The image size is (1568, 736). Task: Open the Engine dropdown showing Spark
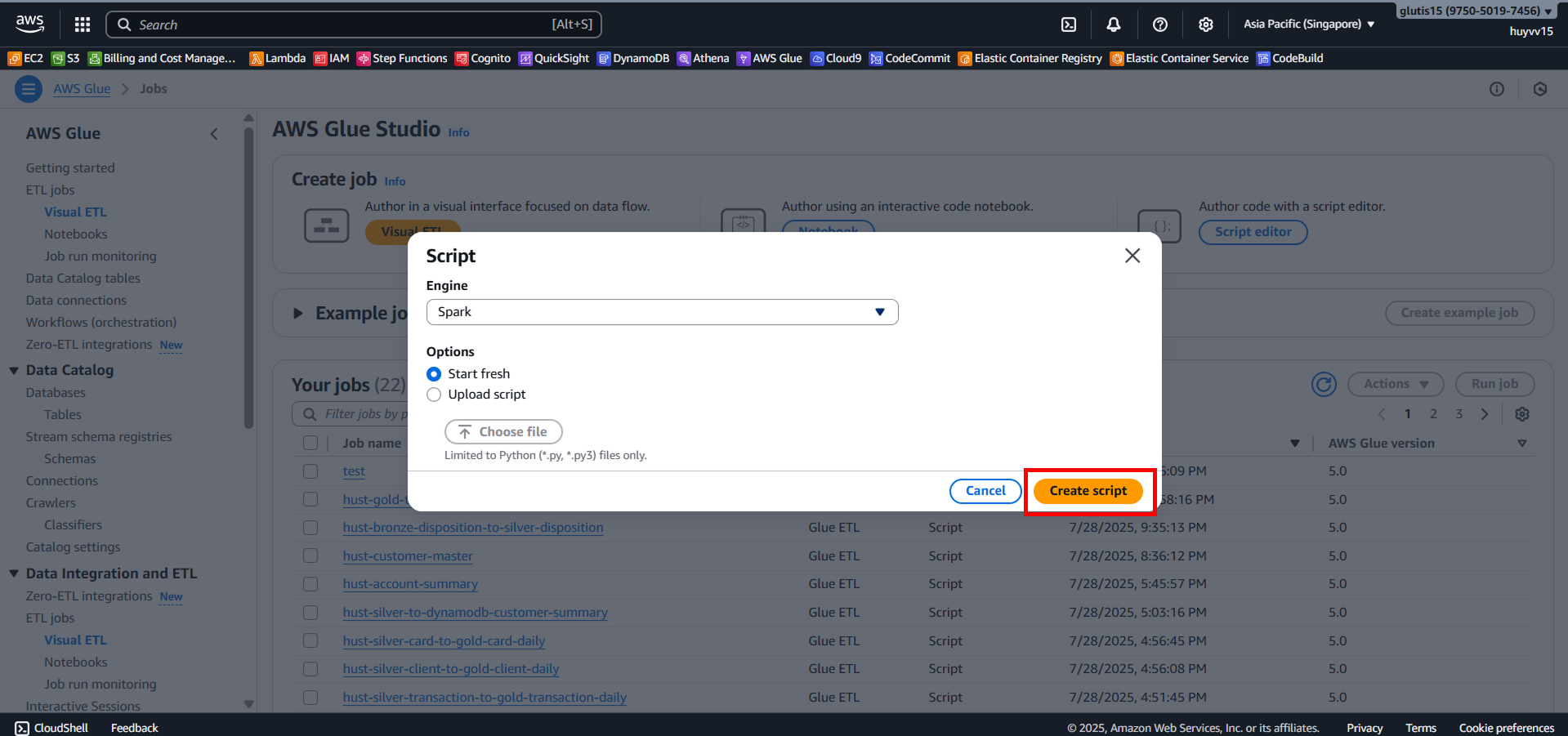662,312
